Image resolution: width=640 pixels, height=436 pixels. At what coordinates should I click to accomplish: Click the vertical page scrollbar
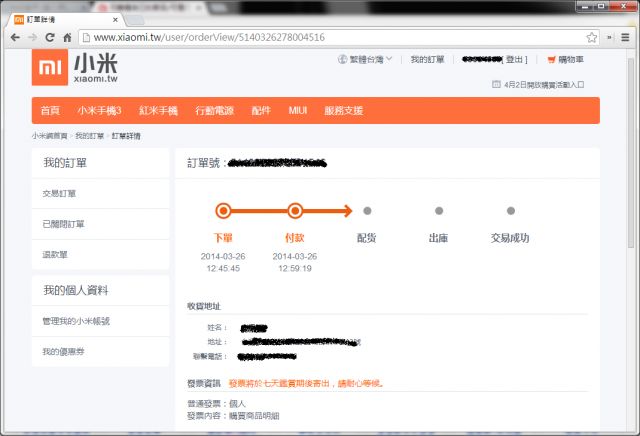[x=631, y=153]
